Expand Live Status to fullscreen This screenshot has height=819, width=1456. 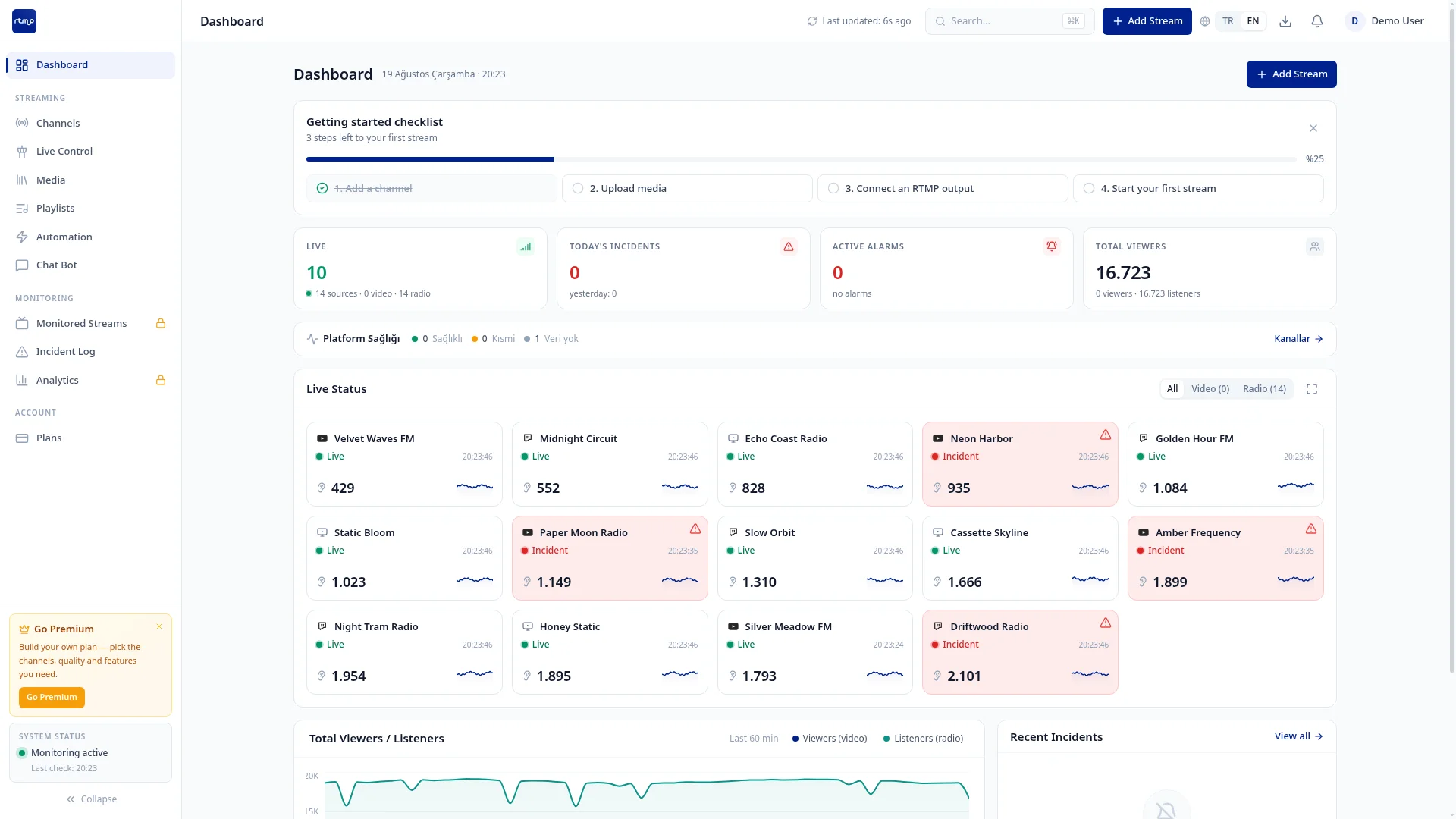tap(1312, 389)
